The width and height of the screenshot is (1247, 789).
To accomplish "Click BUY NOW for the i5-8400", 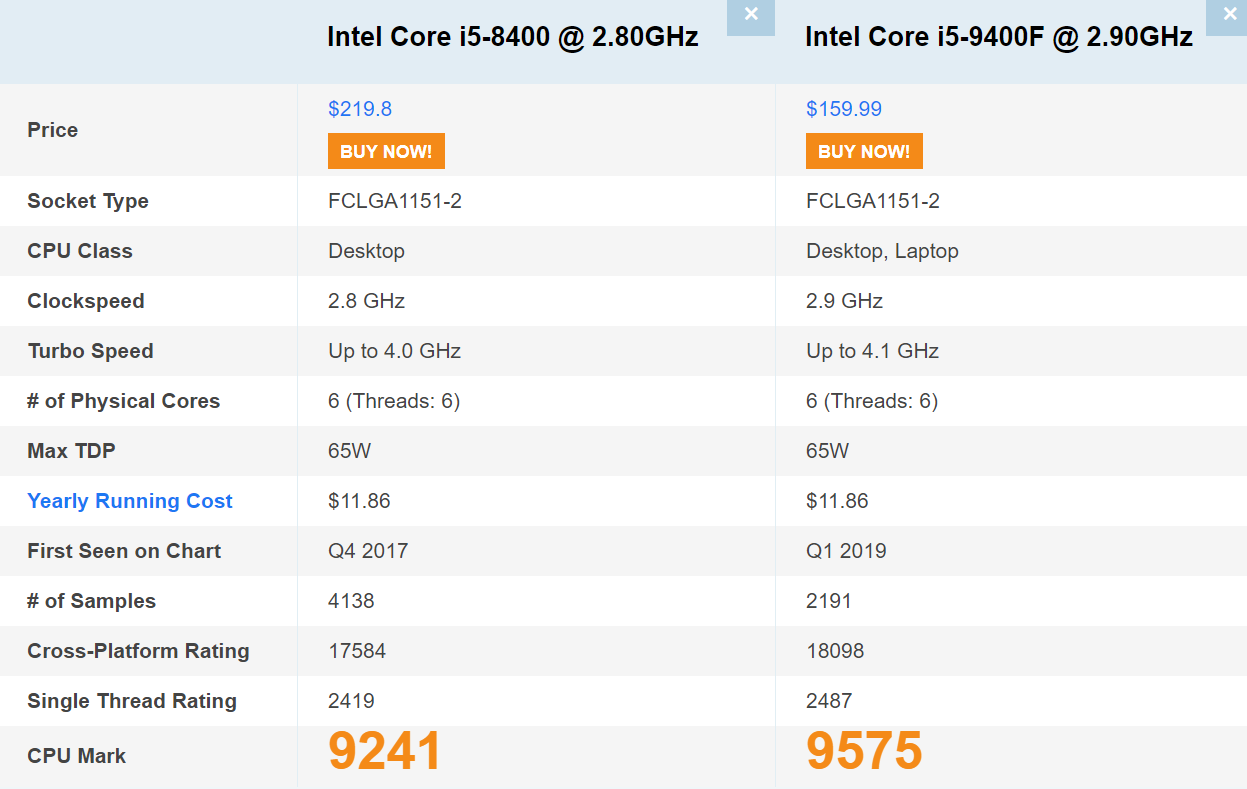I will 386,151.
